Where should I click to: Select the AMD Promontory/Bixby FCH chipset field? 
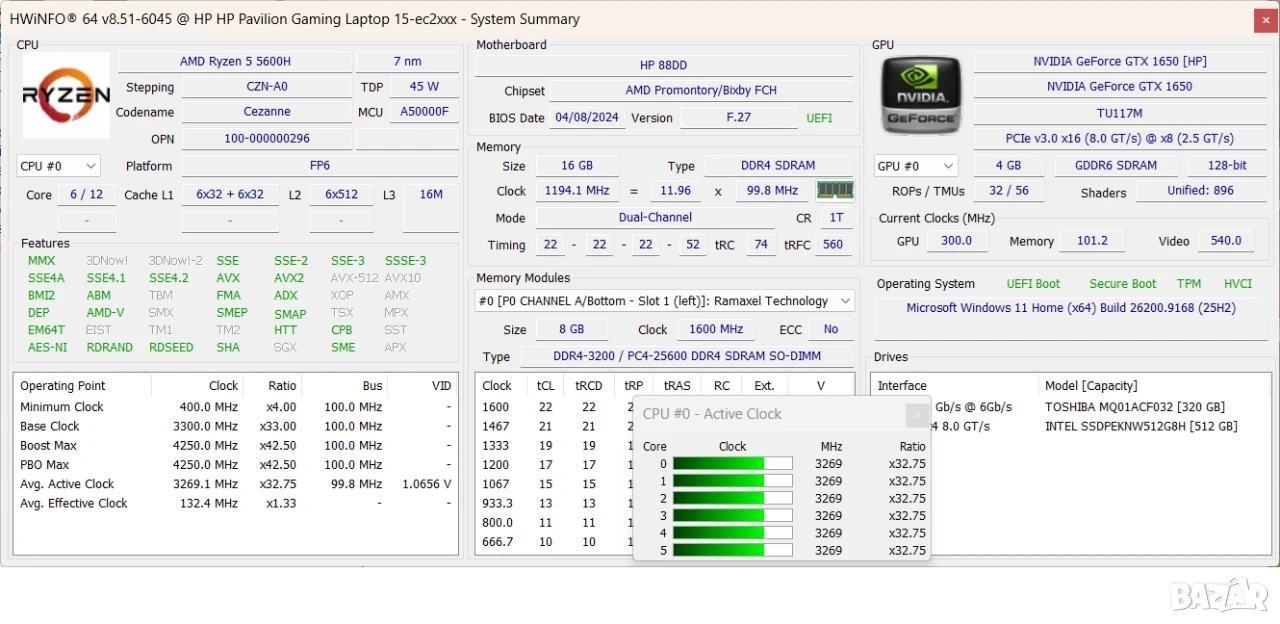pos(701,90)
